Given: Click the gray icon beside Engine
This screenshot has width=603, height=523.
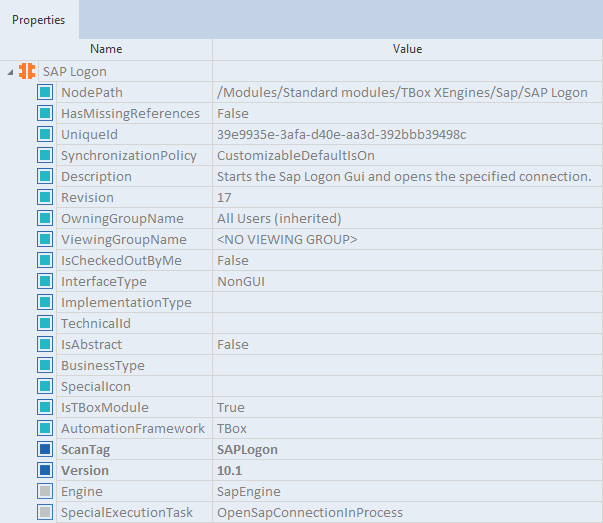Looking at the screenshot, I should 45,491.
